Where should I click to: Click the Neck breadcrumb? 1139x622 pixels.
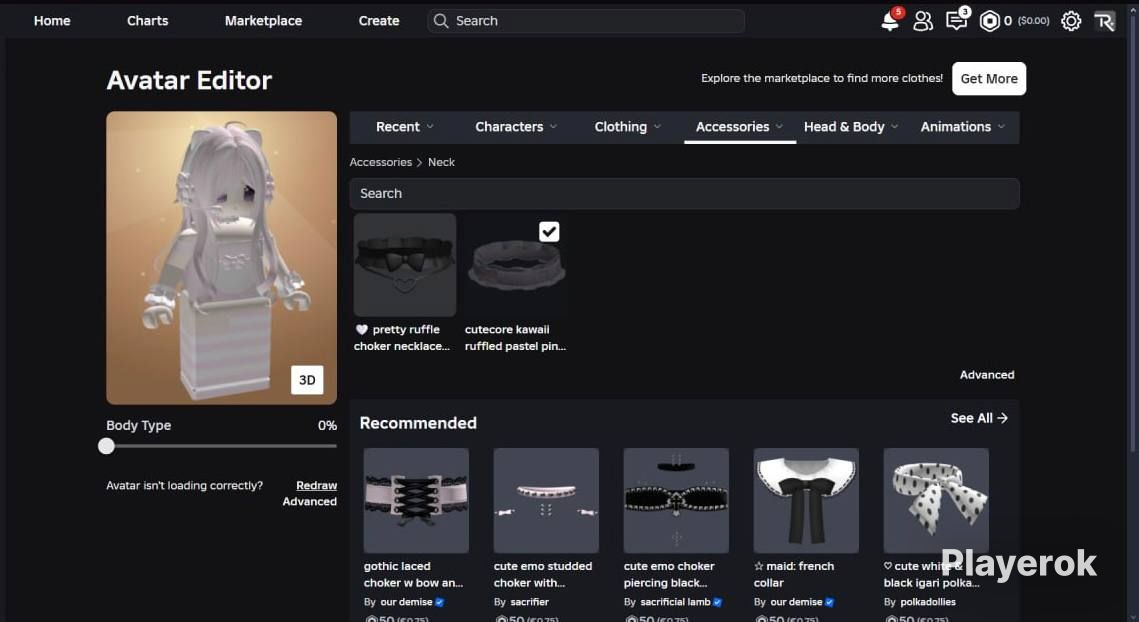click(441, 162)
